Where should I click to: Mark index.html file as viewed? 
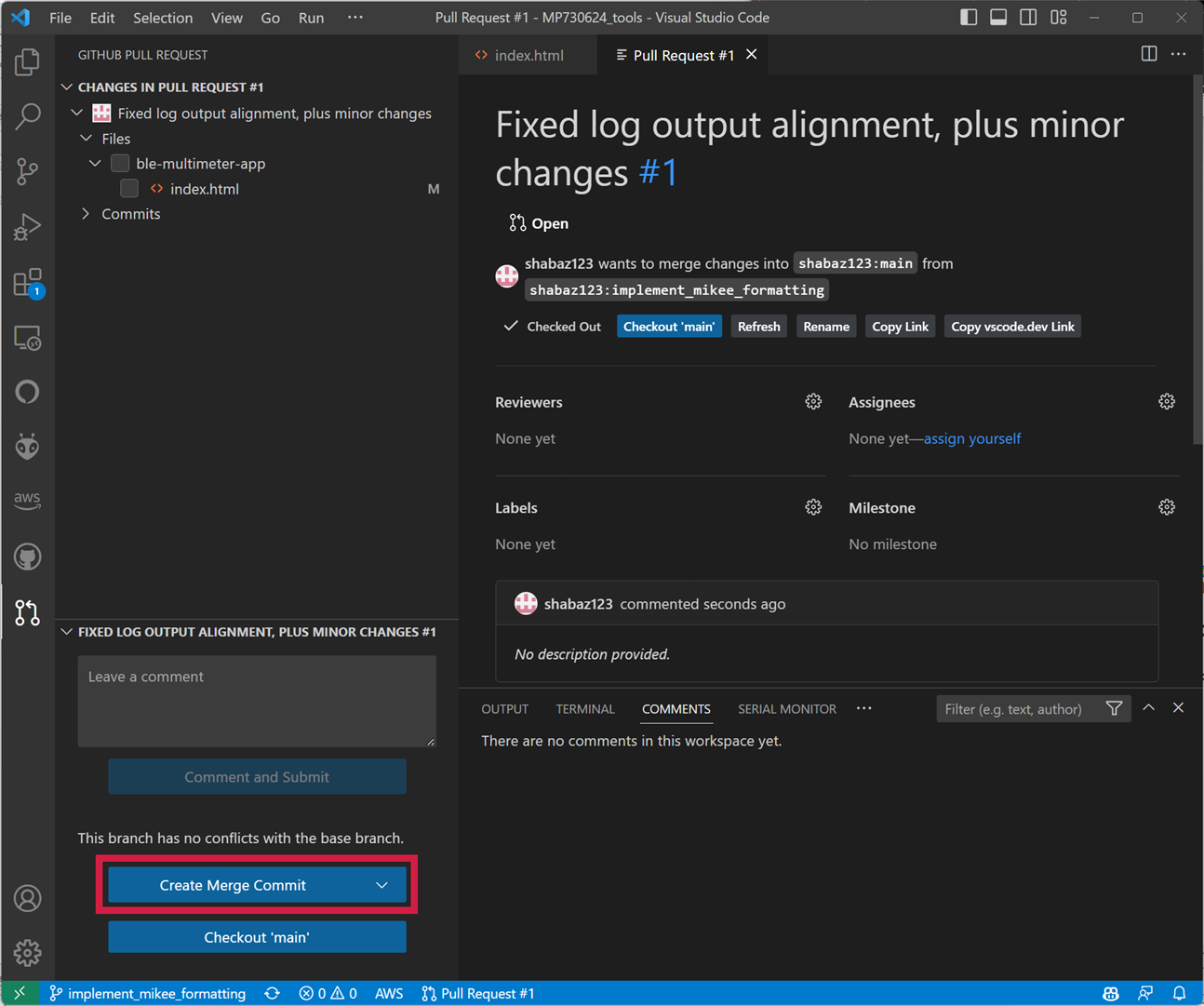[x=129, y=189]
